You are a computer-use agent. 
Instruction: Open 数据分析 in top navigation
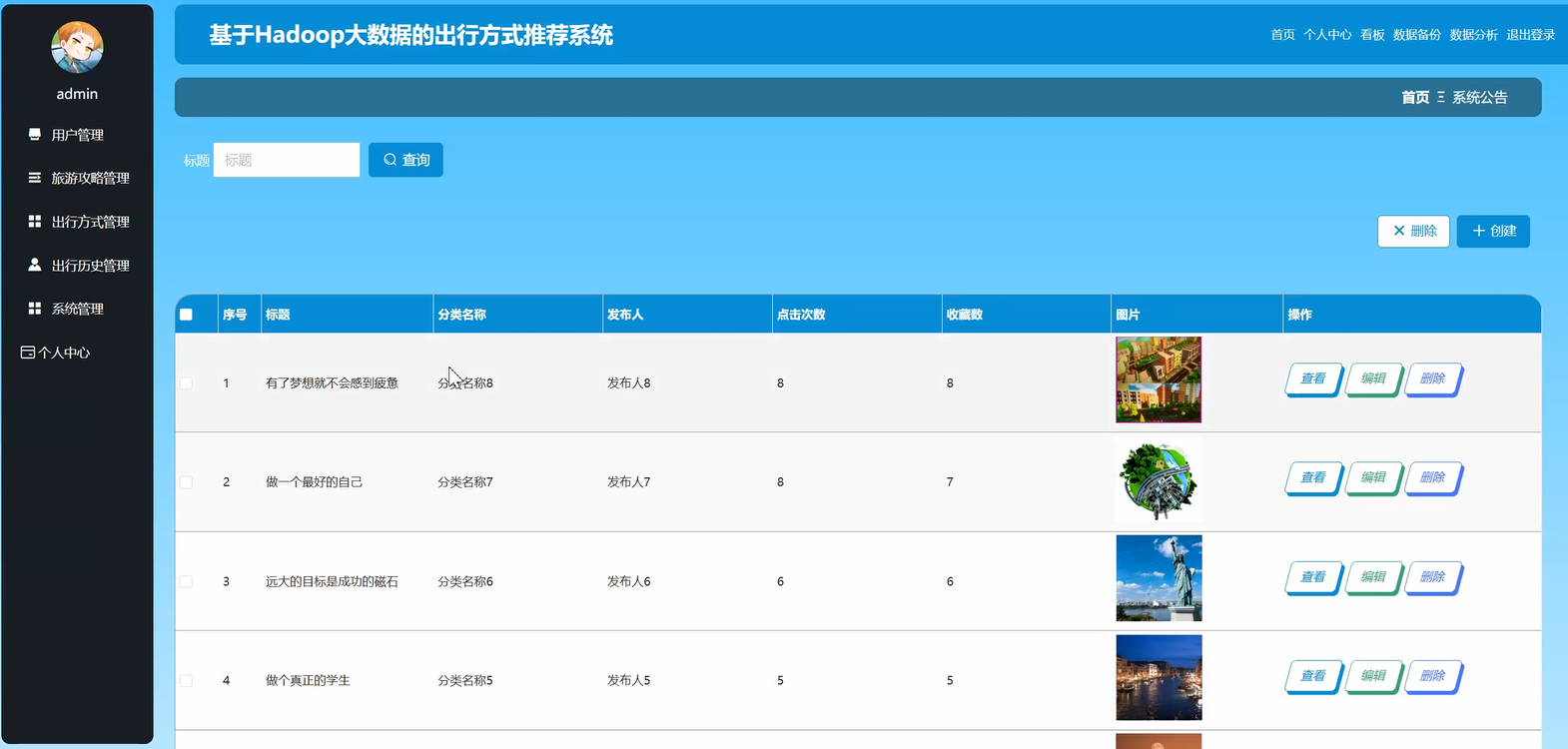tap(1474, 35)
